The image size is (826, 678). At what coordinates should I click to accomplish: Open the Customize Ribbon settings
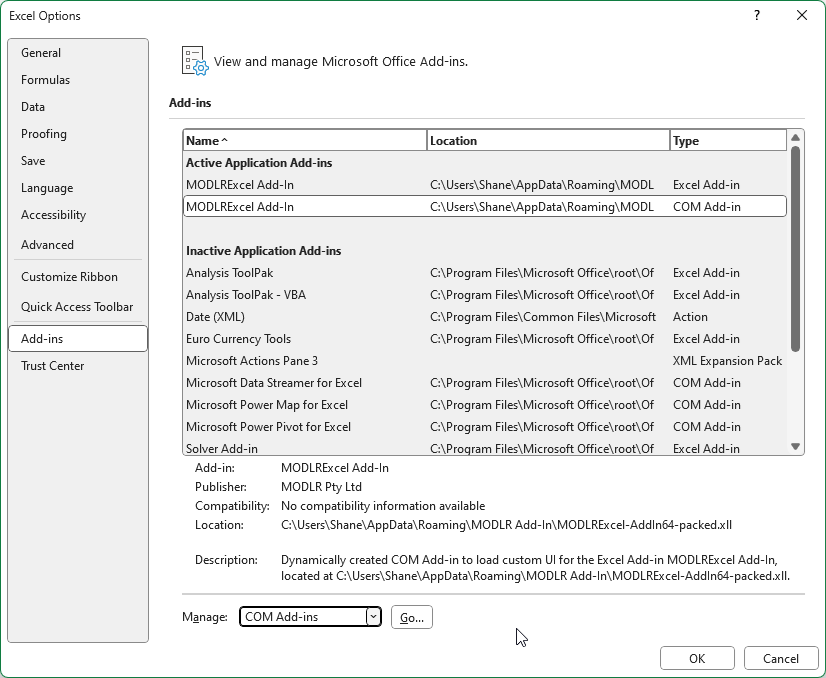coord(68,276)
